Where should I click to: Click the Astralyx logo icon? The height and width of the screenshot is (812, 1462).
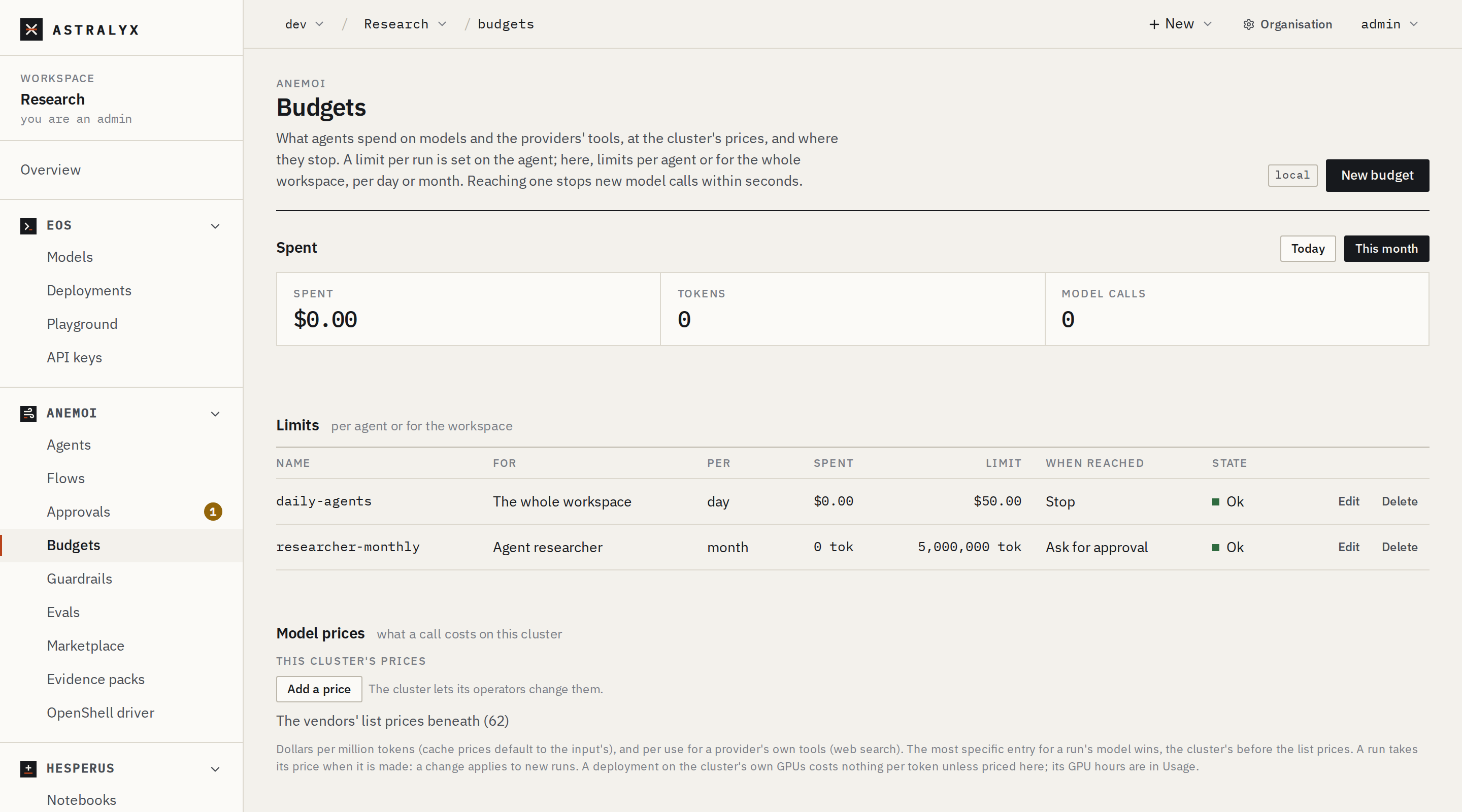[x=31, y=29]
